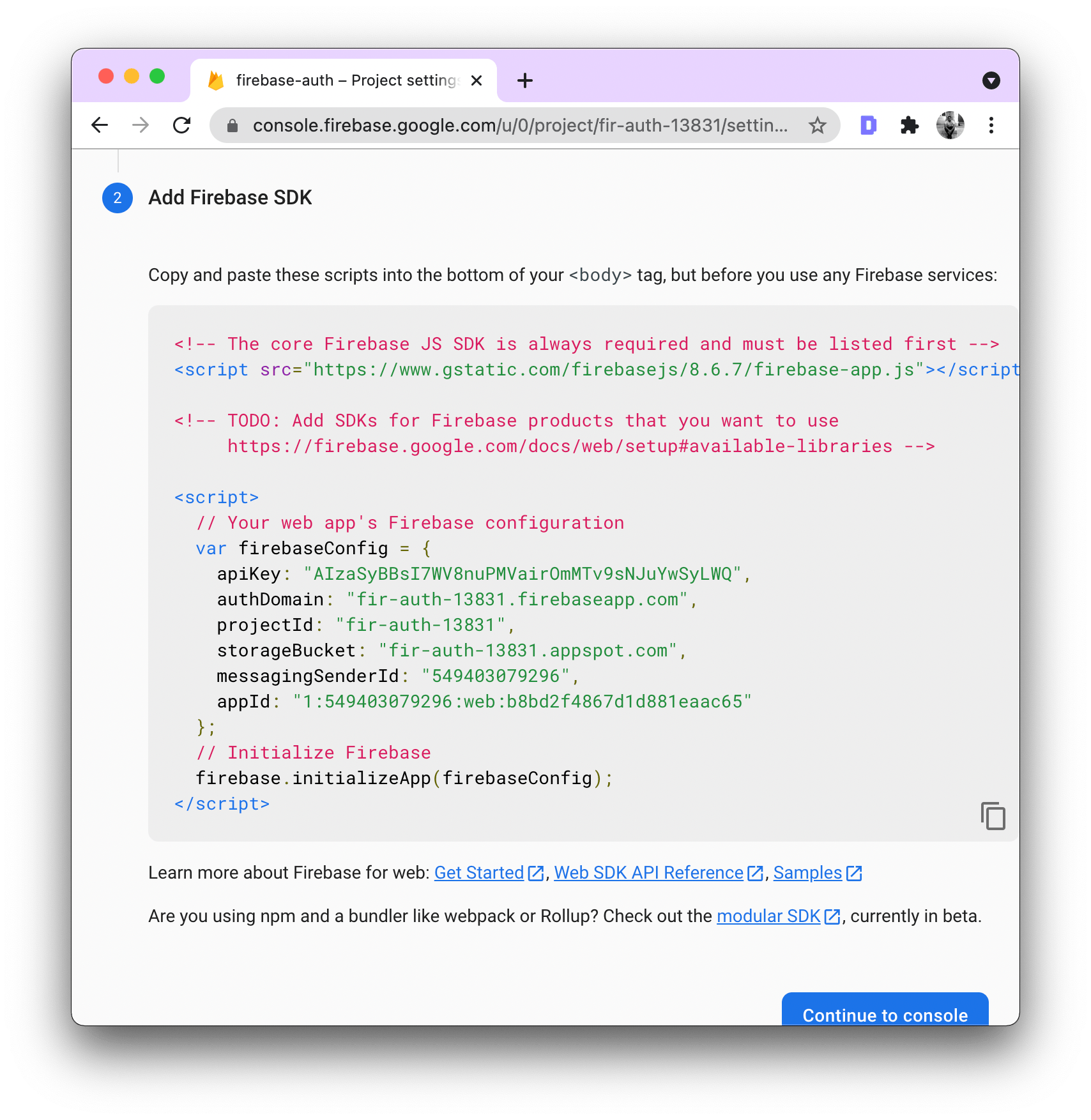1091x1120 pixels.
Task: Open the Chrome three-dot menu
Action: [x=991, y=125]
